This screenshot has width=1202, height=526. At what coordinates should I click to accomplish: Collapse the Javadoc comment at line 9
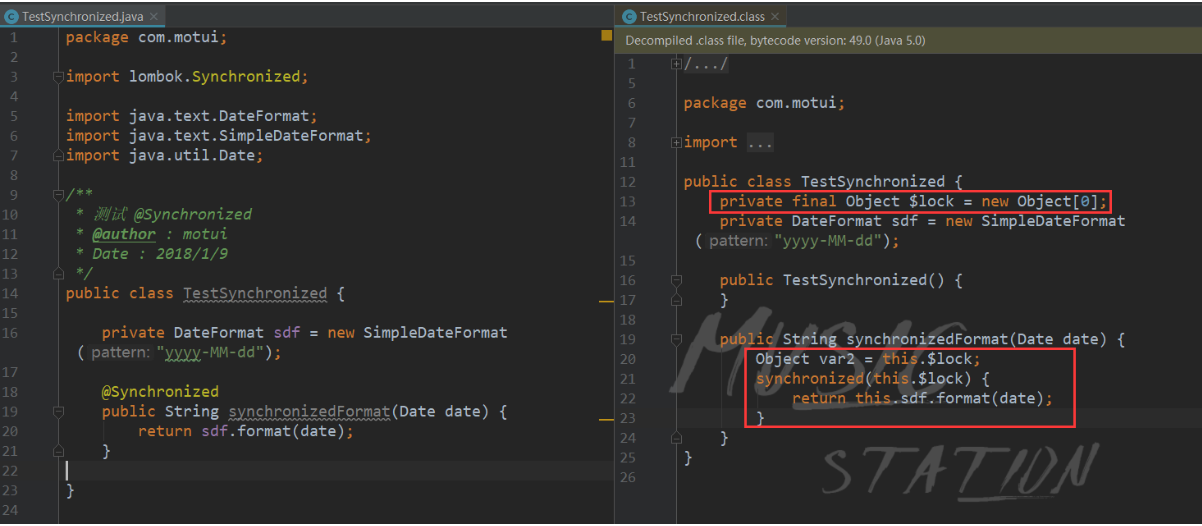click(x=57, y=194)
